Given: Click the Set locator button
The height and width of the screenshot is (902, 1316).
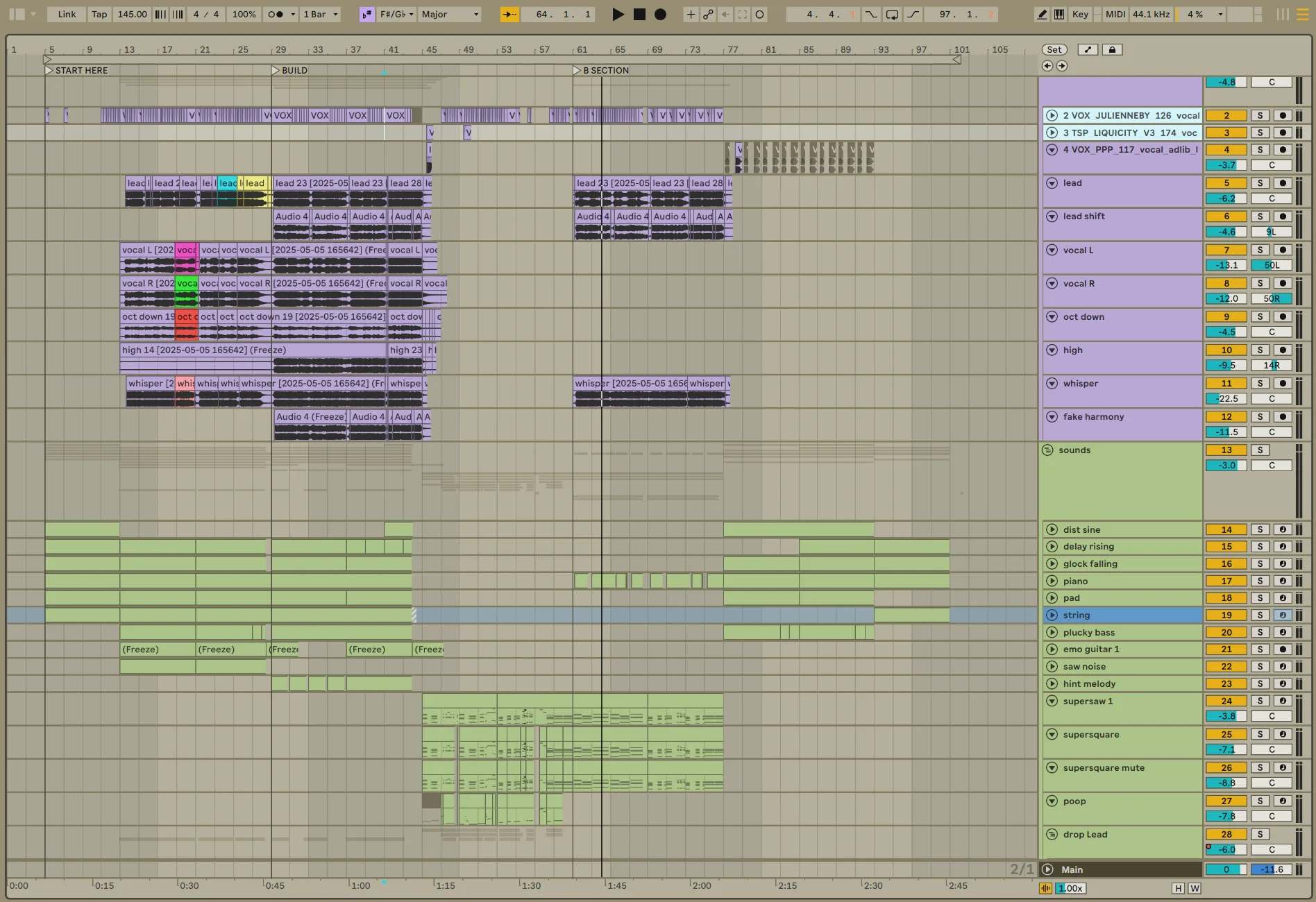Looking at the screenshot, I should pos(1054,49).
